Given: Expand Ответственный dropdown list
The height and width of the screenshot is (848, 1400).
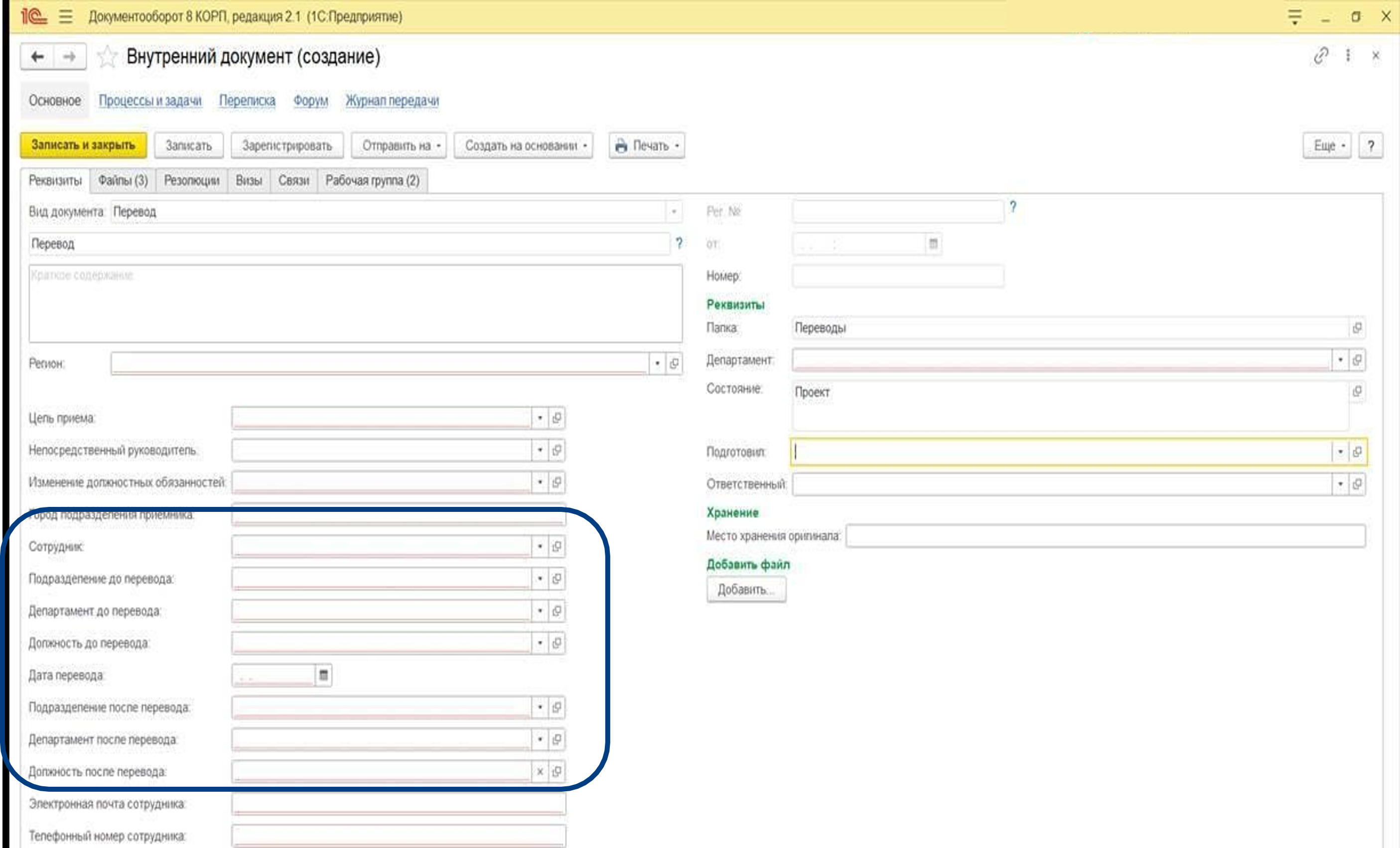Looking at the screenshot, I should 1340,484.
